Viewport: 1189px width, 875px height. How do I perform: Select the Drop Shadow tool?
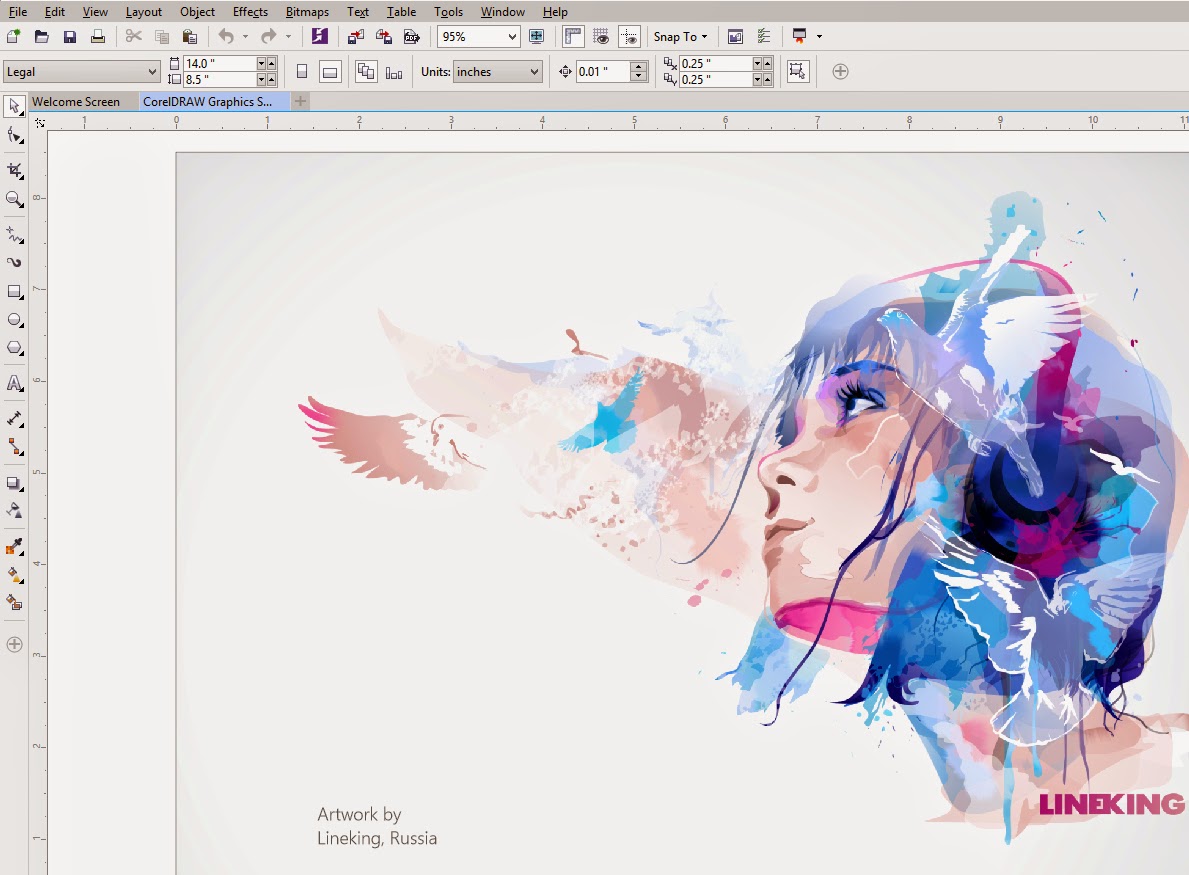(14, 483)
